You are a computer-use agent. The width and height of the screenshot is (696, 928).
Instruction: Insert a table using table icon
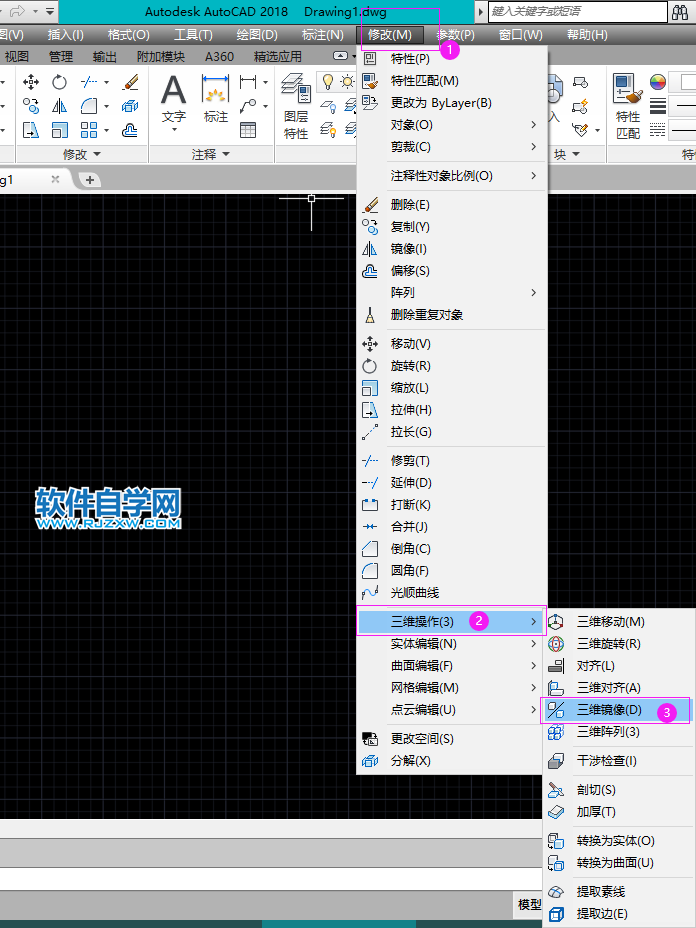[x=248, y=130]
